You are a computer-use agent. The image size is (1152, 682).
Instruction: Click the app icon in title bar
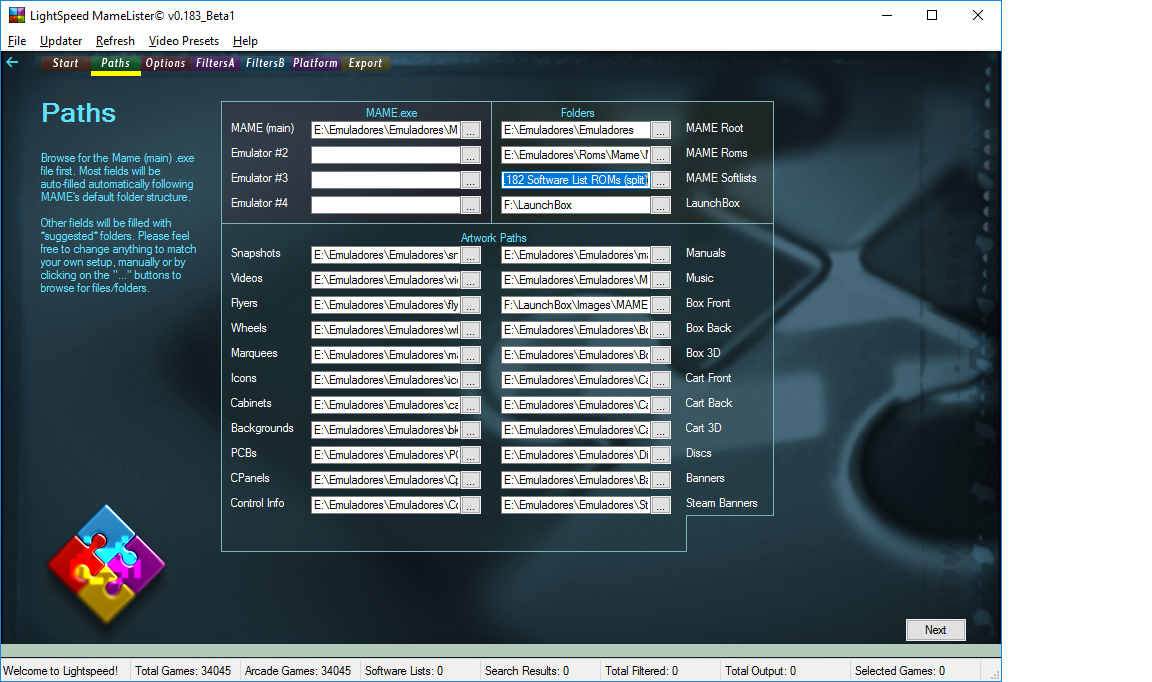[x=15, y=16]
